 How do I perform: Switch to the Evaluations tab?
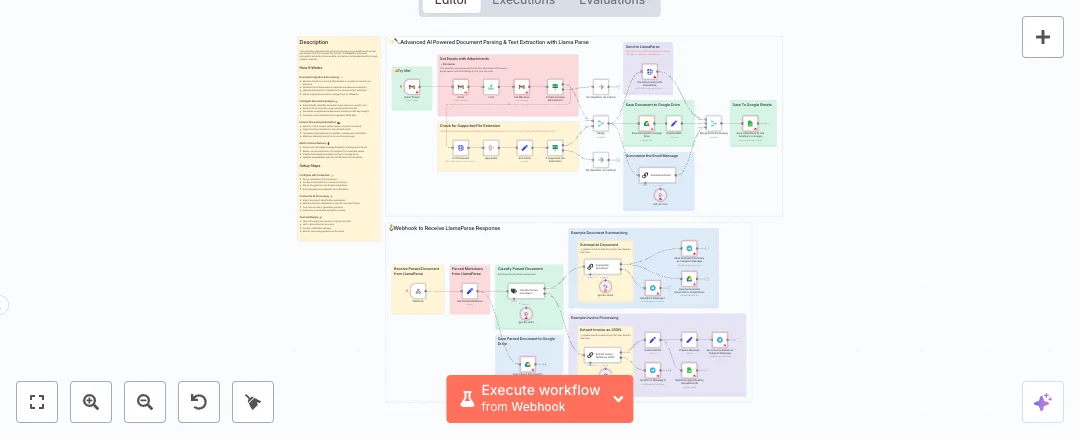pyautogui.click(x=612, y=3)
